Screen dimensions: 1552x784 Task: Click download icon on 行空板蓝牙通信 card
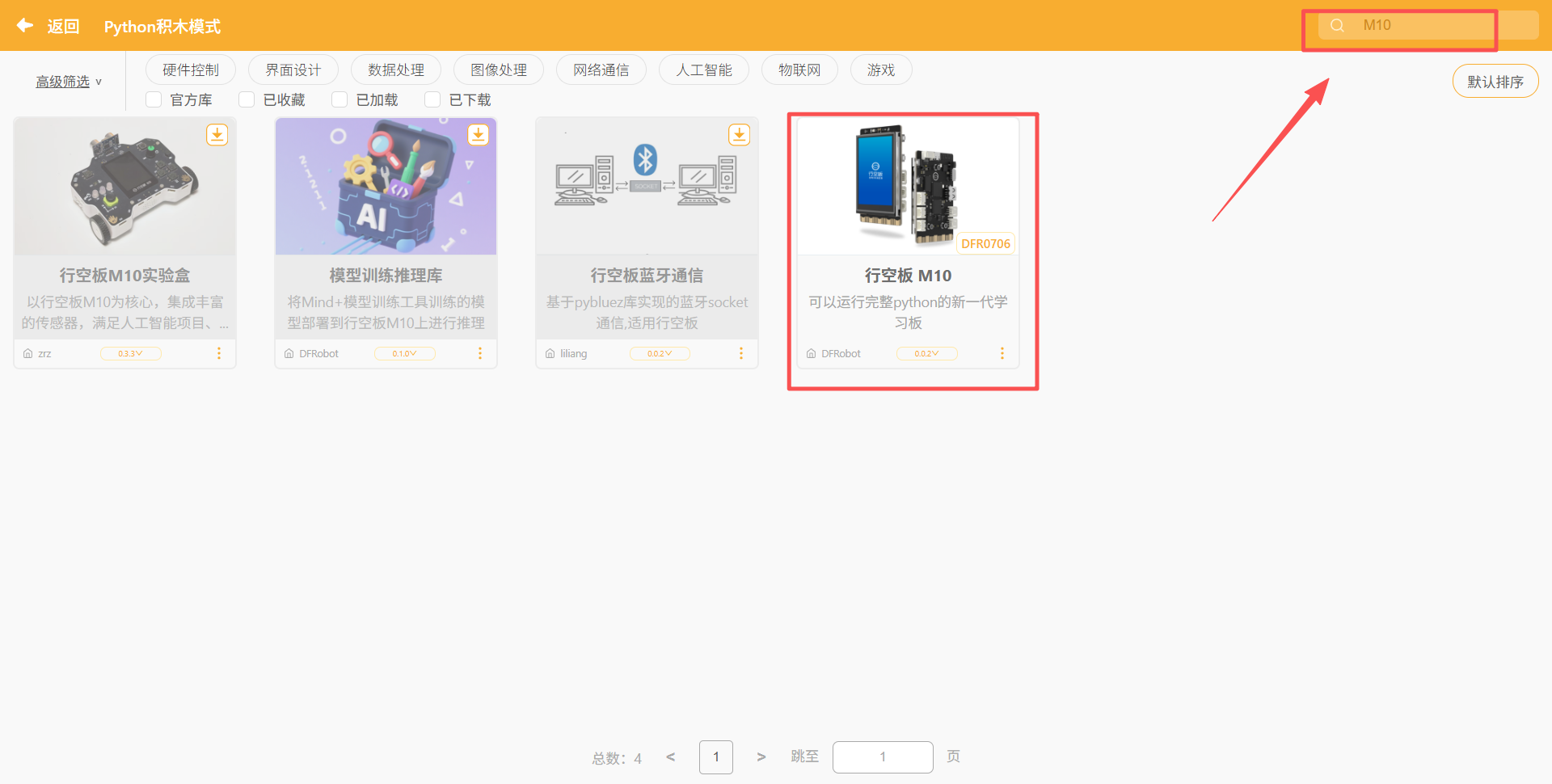pos(739,134)
